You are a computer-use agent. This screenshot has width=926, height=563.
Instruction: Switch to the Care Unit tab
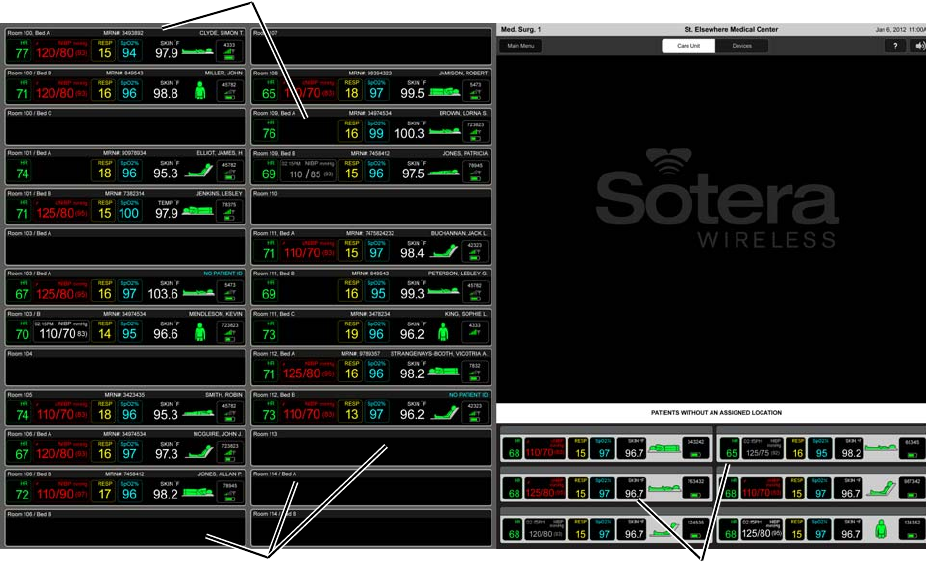(x=688, y=46)
